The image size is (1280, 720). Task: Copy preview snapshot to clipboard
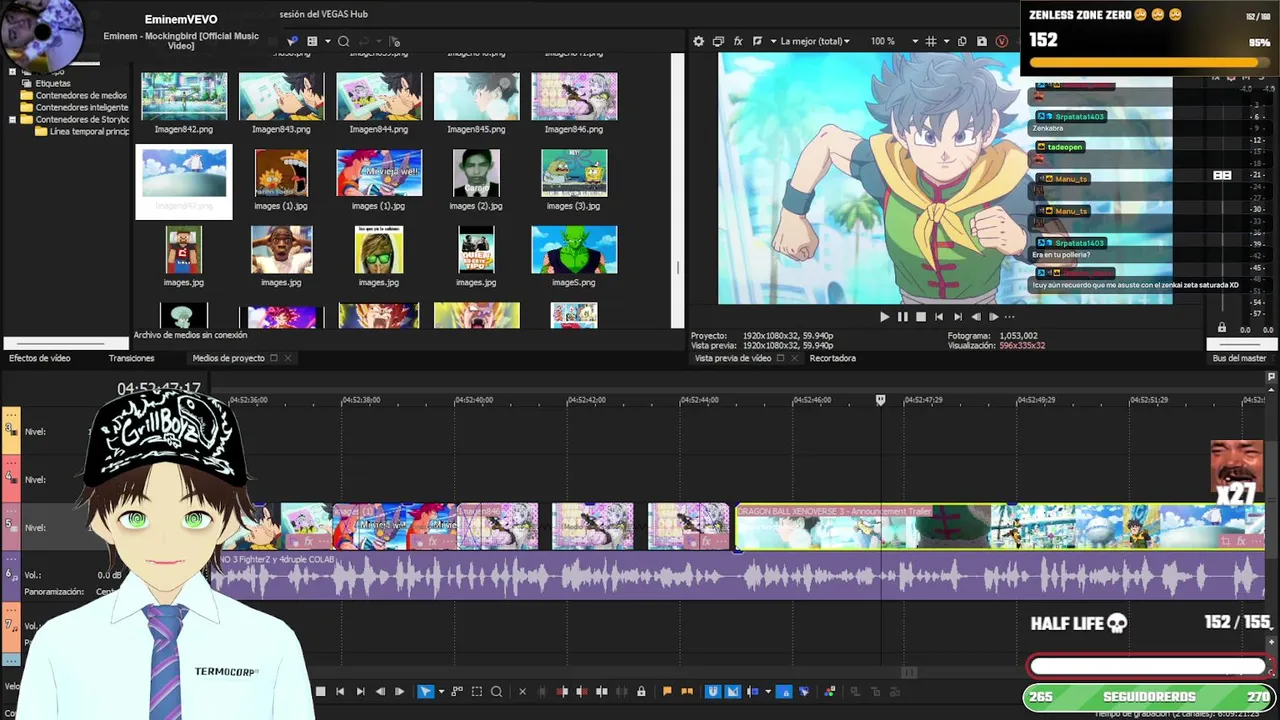pos(962,41)
